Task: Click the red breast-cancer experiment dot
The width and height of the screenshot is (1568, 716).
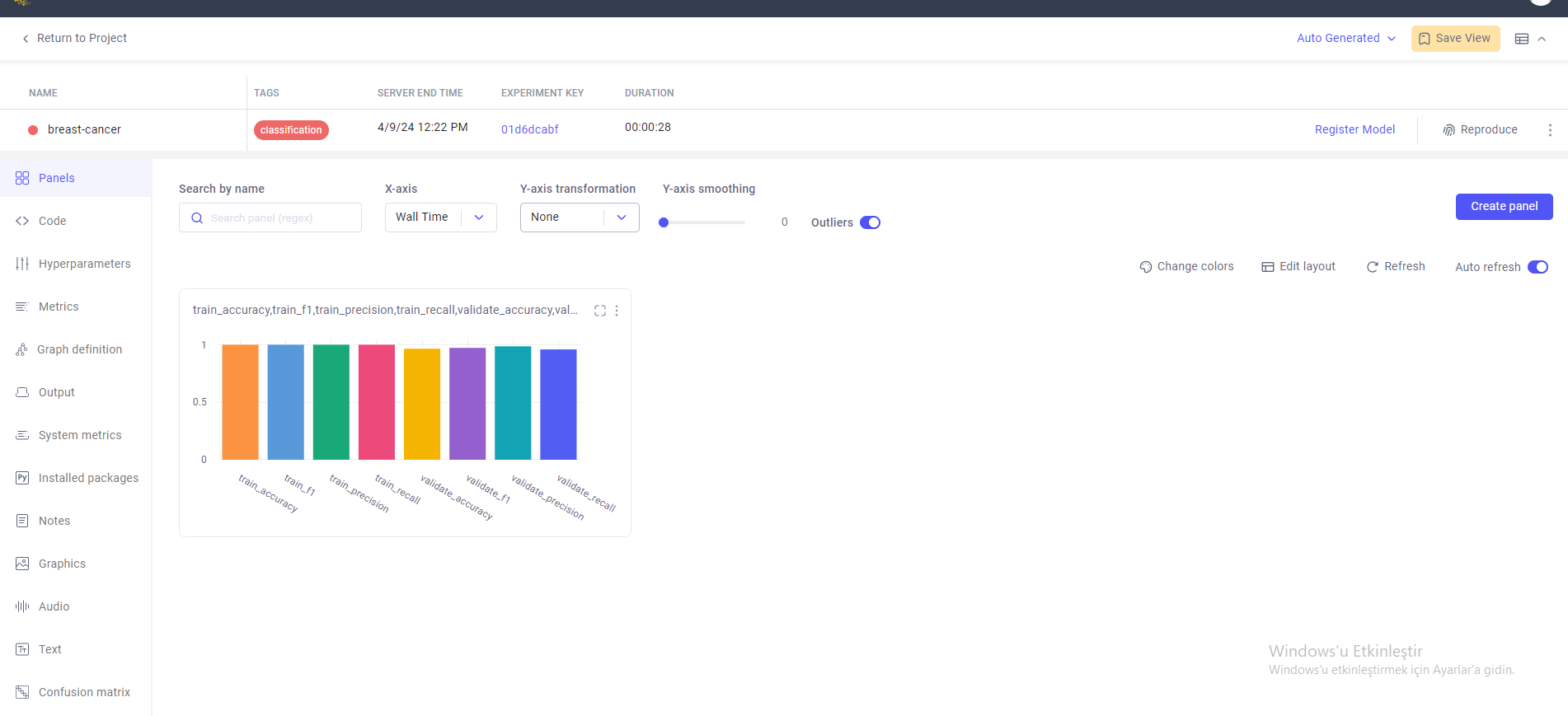Action: pyautogui.click(x=33, y=130)
